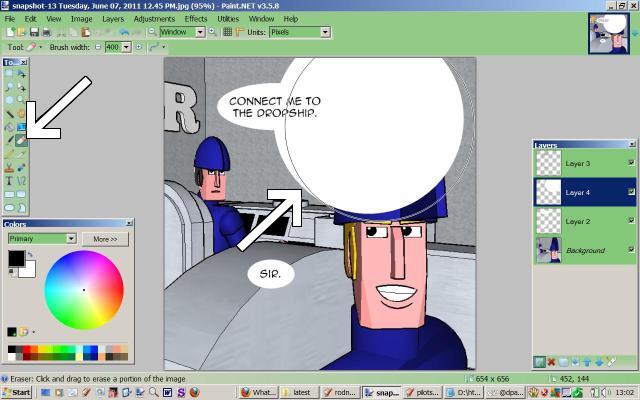The width and height of the screenshot is (640, 400).
Task: Open the Adjustments menu
Action: 153,18
